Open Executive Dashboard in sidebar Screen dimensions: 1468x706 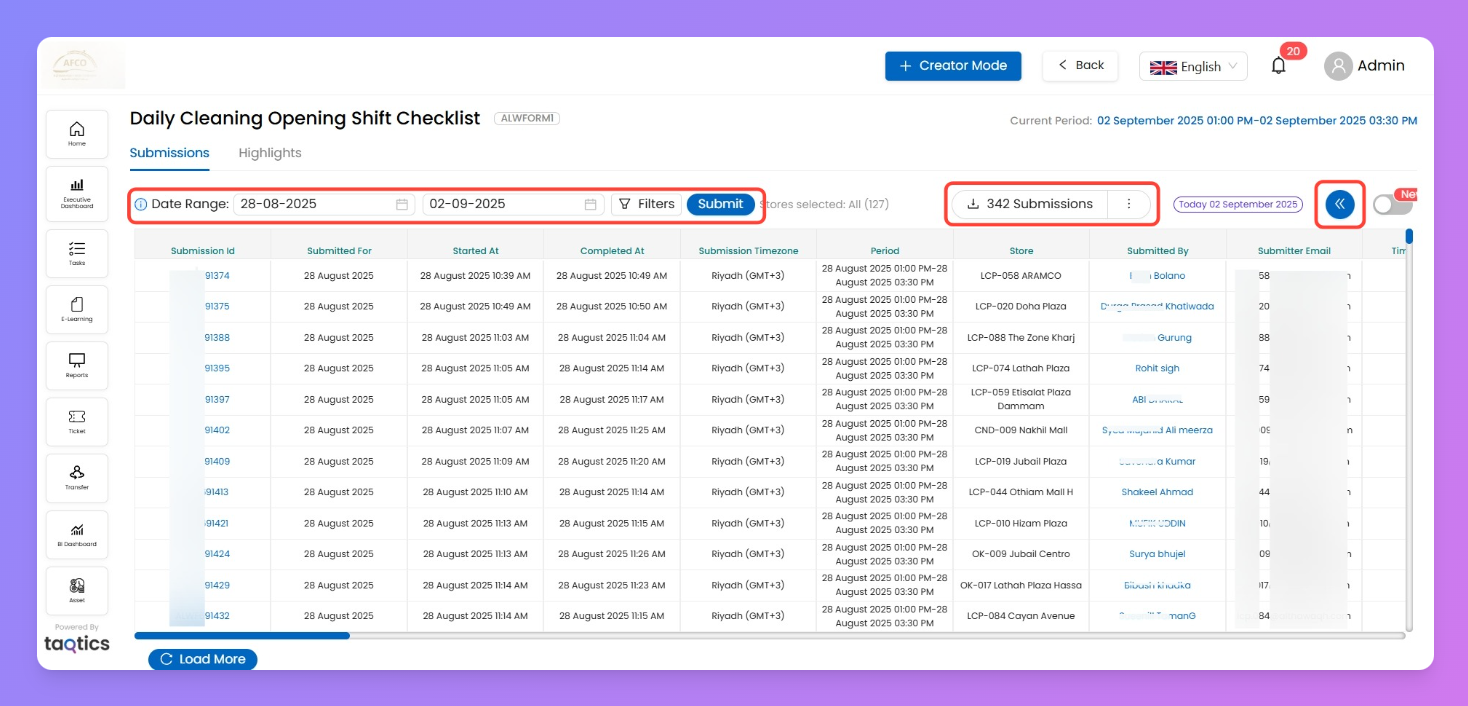coord(77,193)
